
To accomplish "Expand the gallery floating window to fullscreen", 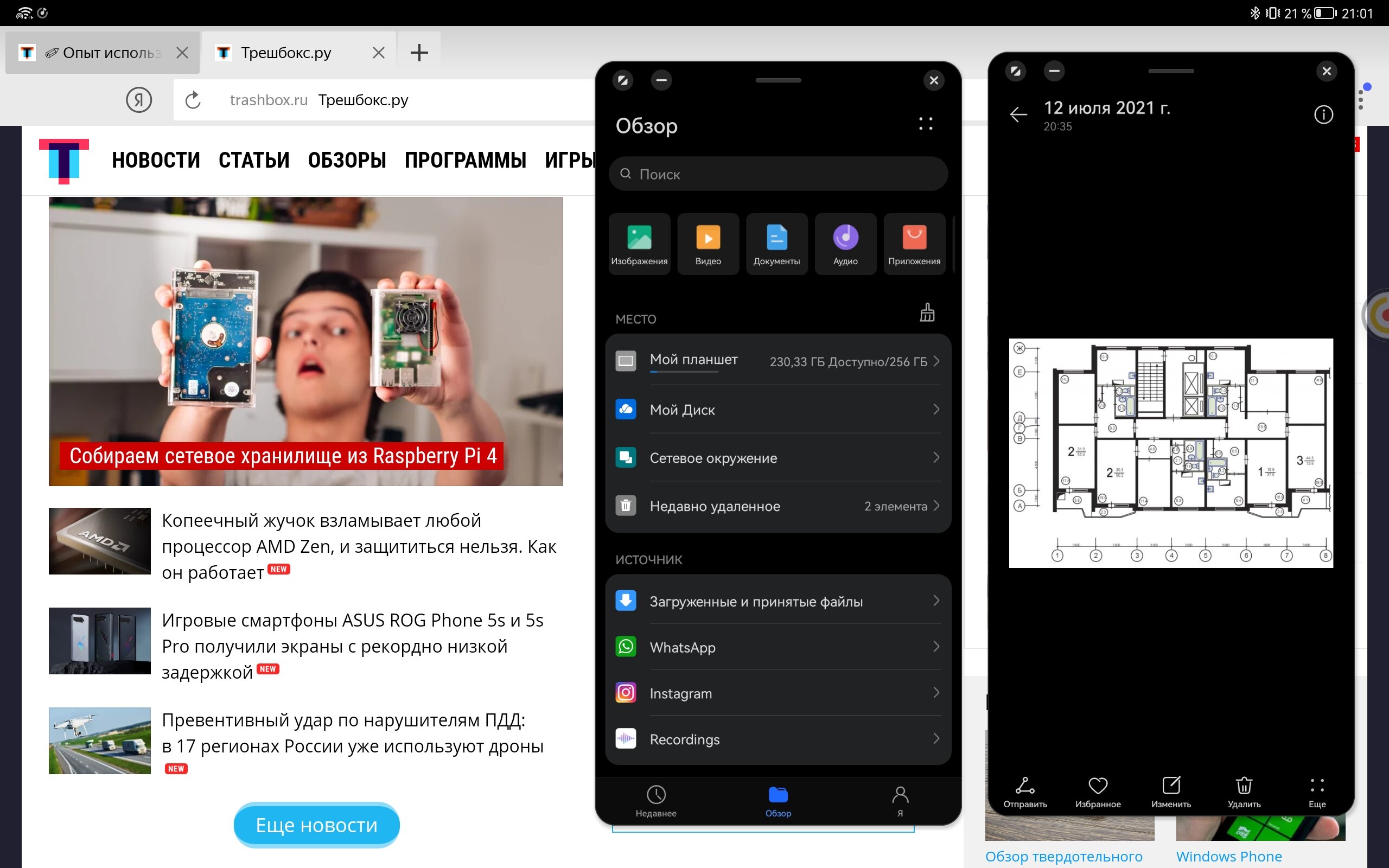I will tap(1015, 71).
